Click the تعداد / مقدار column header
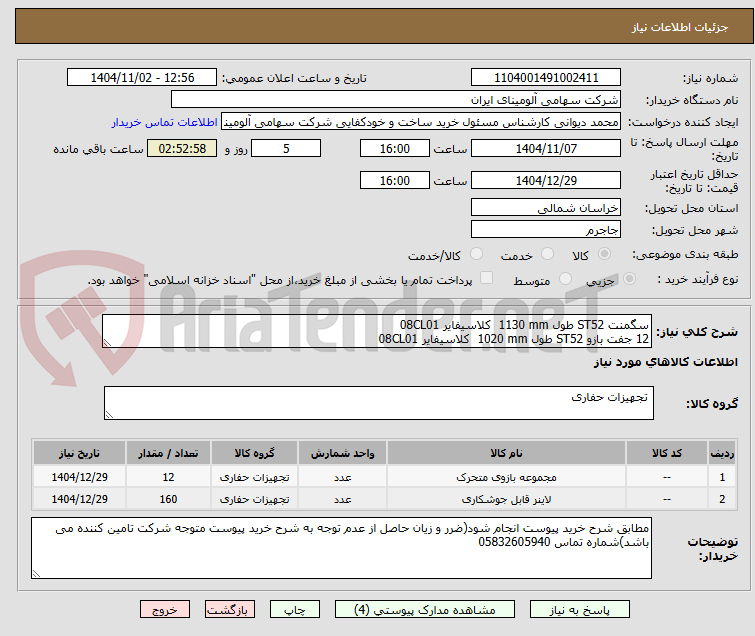Screen dimensions: 755x636 [168, 453]
